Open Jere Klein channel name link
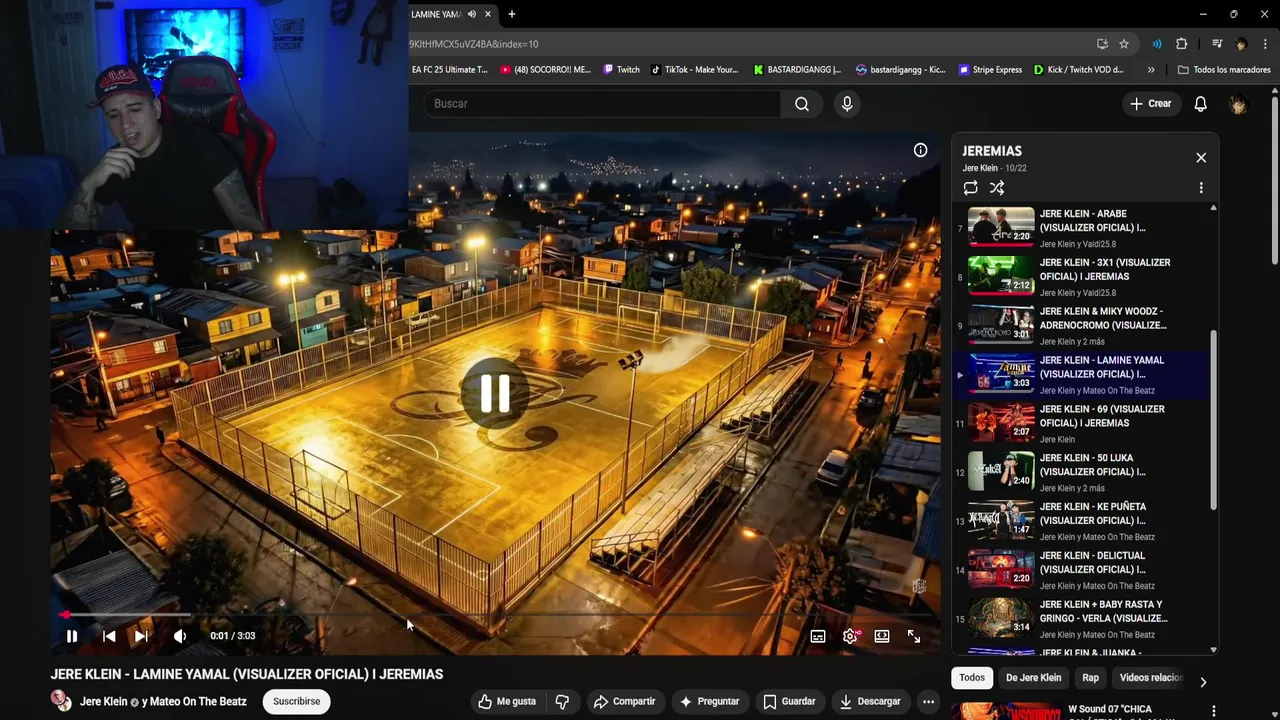Image resolution: width=1280 pixels, height=720 pixels. [x=104, y=702]
